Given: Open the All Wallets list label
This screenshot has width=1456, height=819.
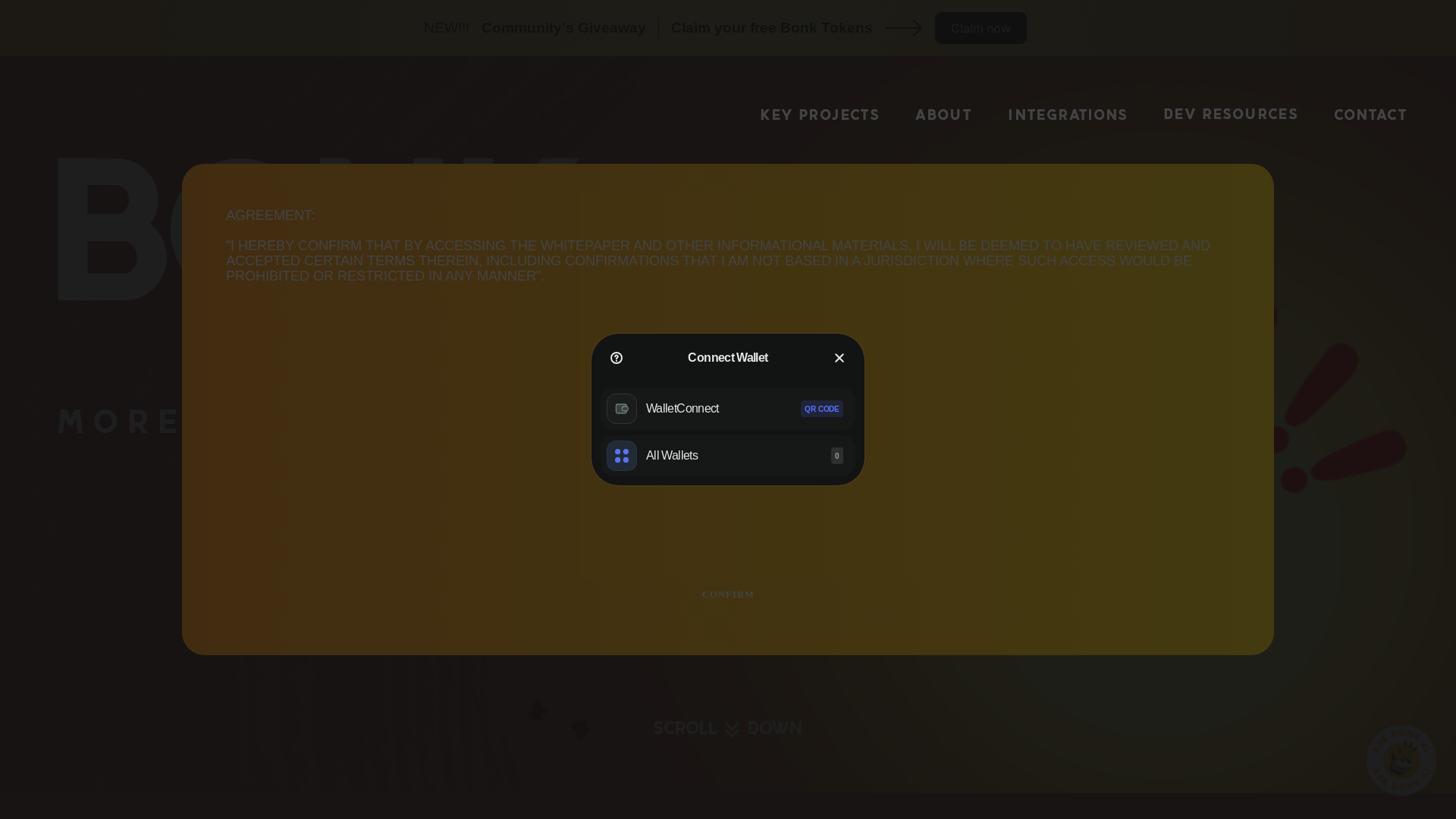Looking at the screenshot, I should (x=672, y=456).
